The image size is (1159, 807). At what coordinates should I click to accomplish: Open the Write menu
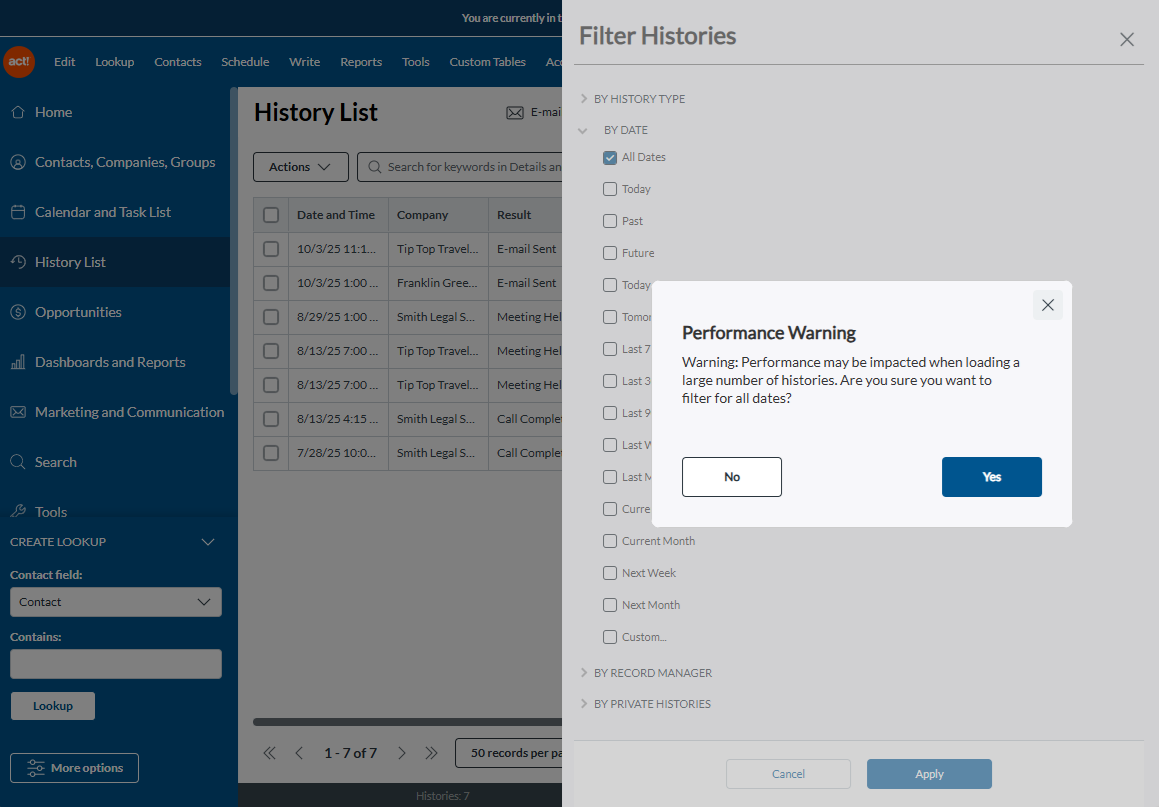point(305,62)
